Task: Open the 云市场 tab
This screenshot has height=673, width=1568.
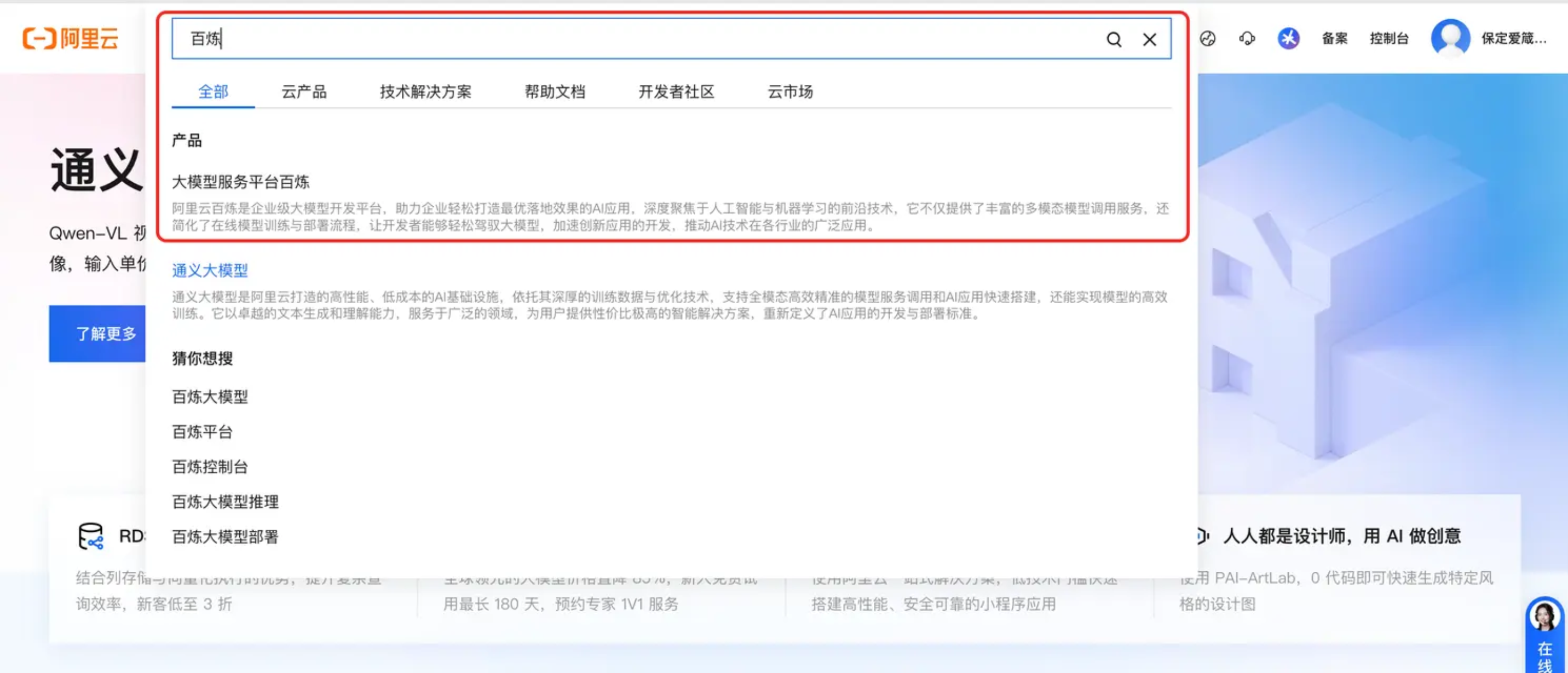Action: pos(789,92)
